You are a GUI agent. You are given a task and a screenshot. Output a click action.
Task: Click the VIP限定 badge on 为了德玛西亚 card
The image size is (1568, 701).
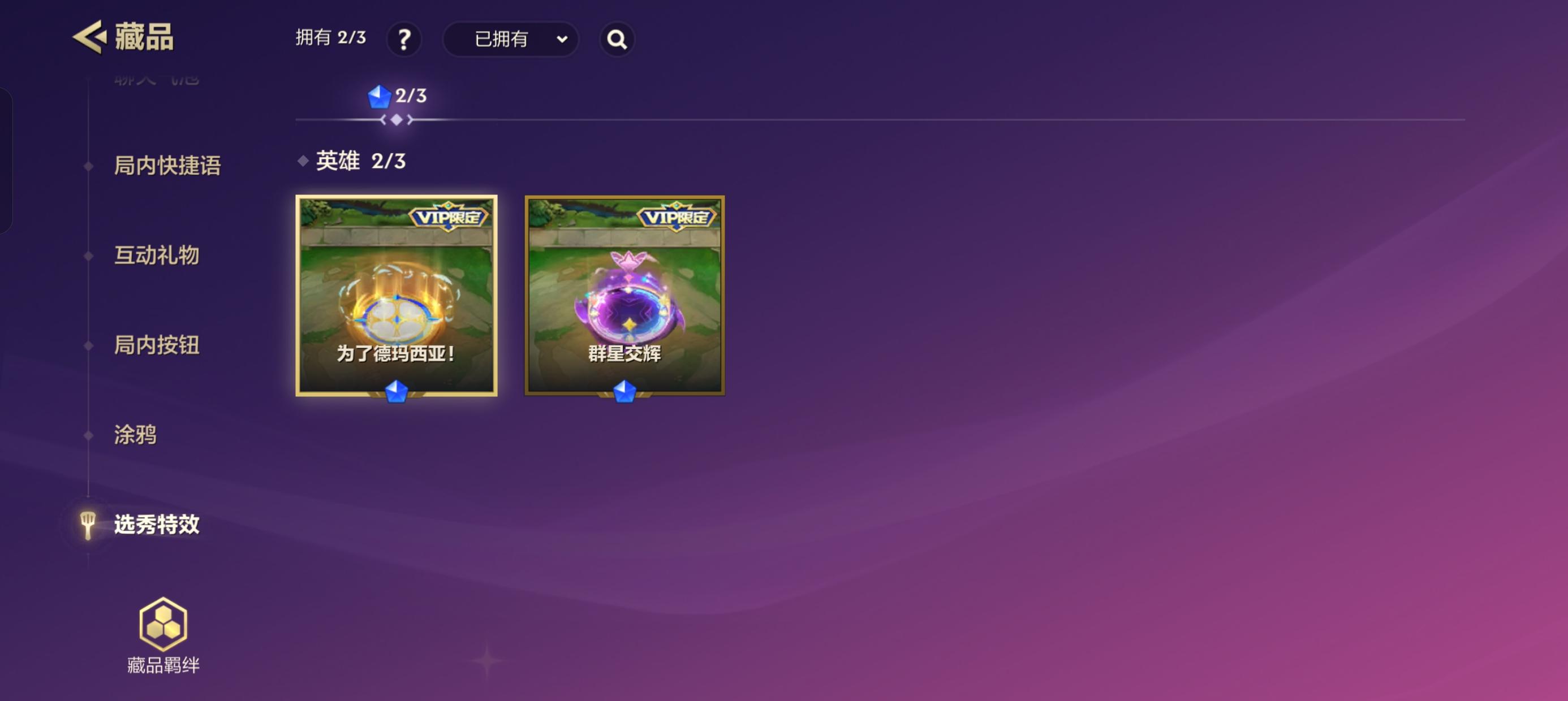tap(449, 217)
